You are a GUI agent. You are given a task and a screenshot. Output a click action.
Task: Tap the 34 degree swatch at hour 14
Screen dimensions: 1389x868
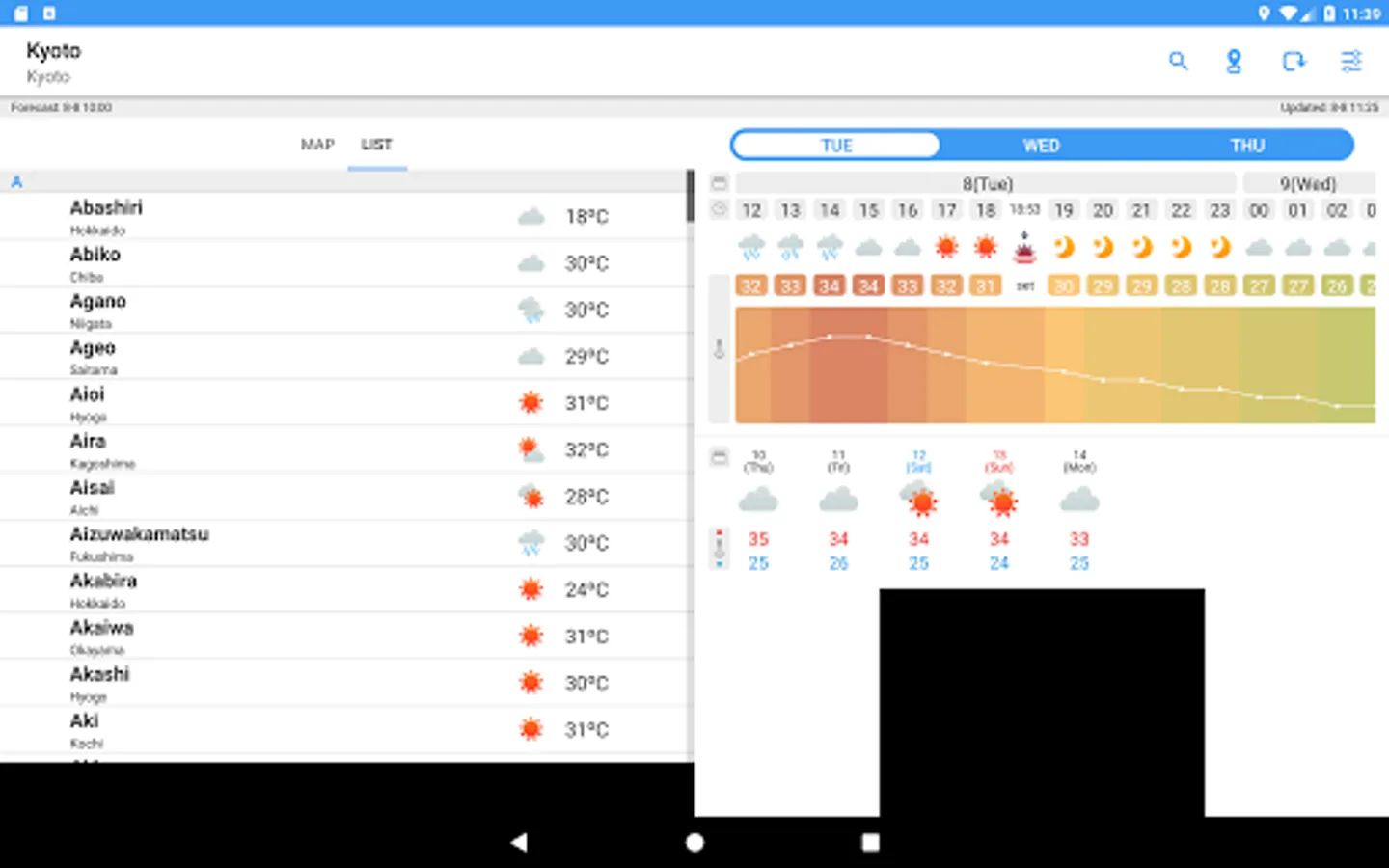[830, 285]
